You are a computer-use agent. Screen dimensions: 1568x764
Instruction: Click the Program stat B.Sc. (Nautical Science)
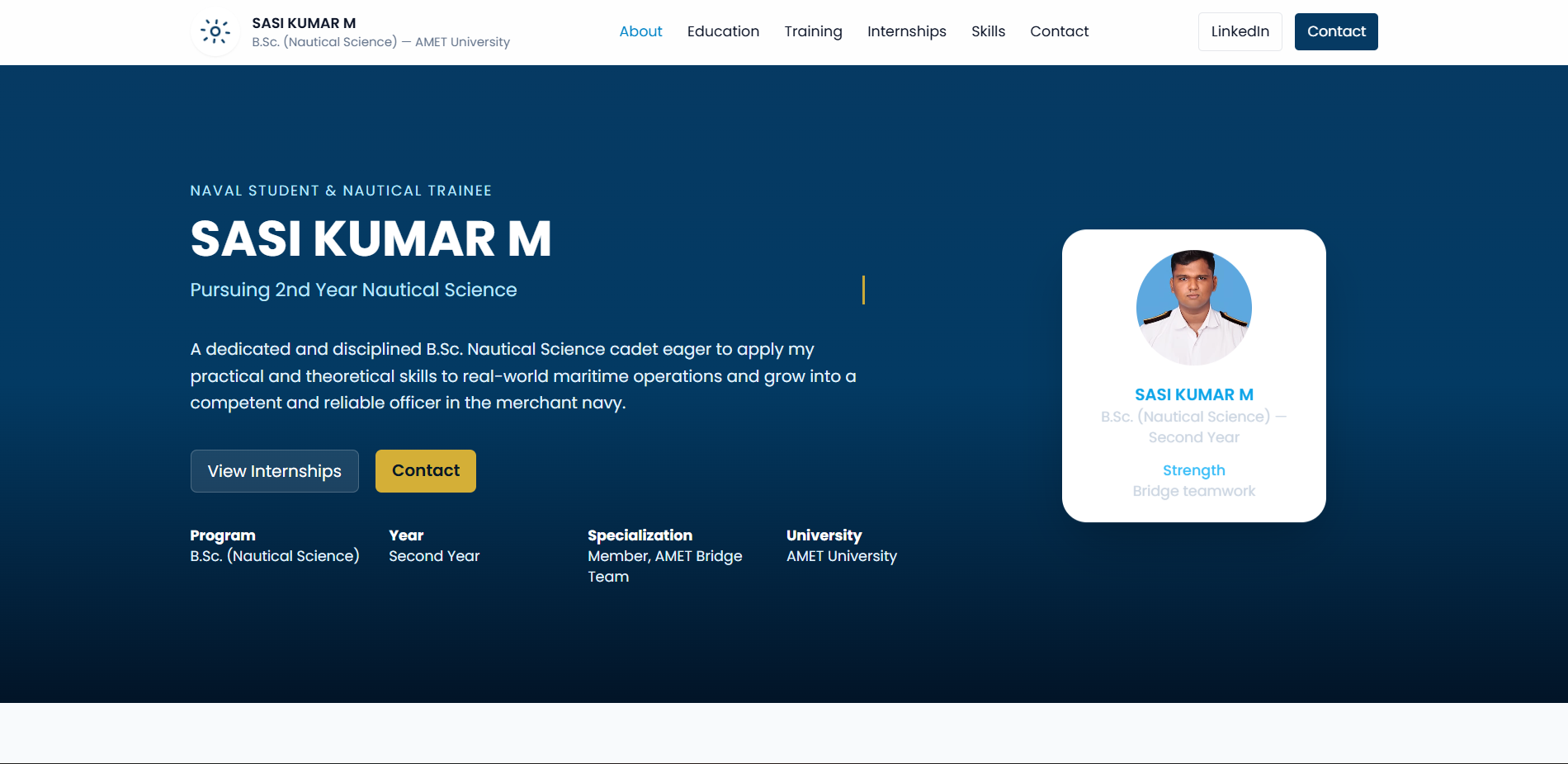click(x=274, y=556)
